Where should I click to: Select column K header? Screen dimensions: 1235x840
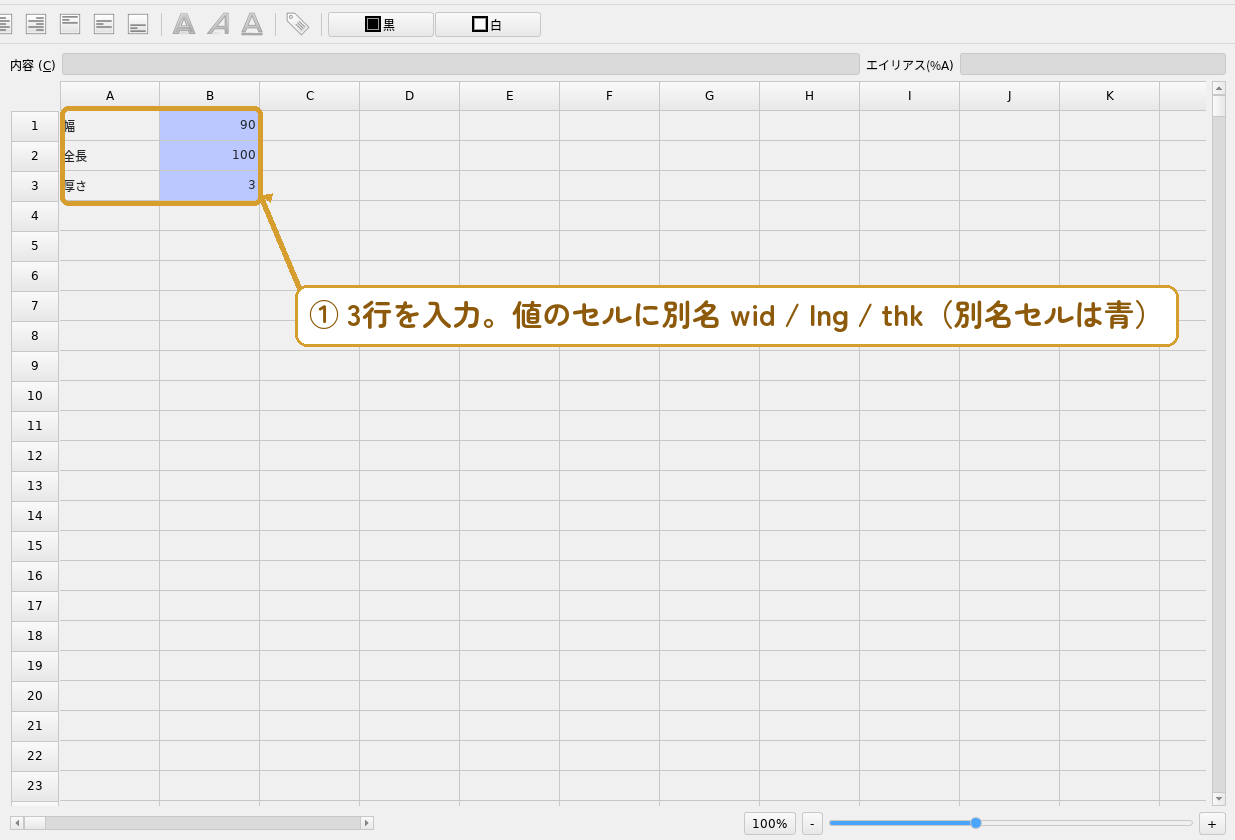click(x=1110, y=96)
